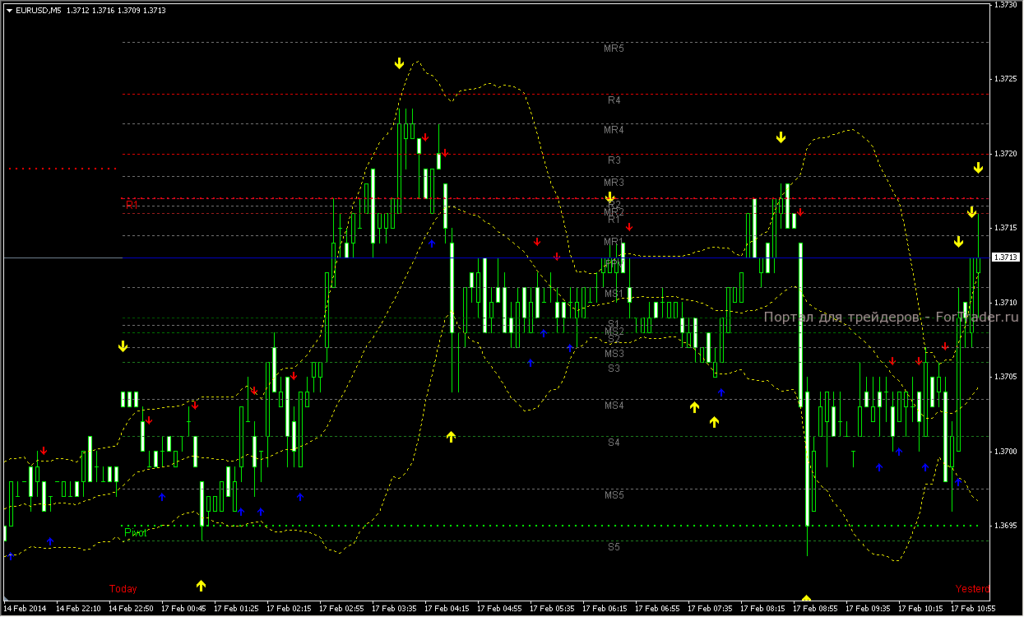Screen dimensions: 1024x617
Task: Click price 1.3705 on the price scale
Action: (x=1006, y=377)
